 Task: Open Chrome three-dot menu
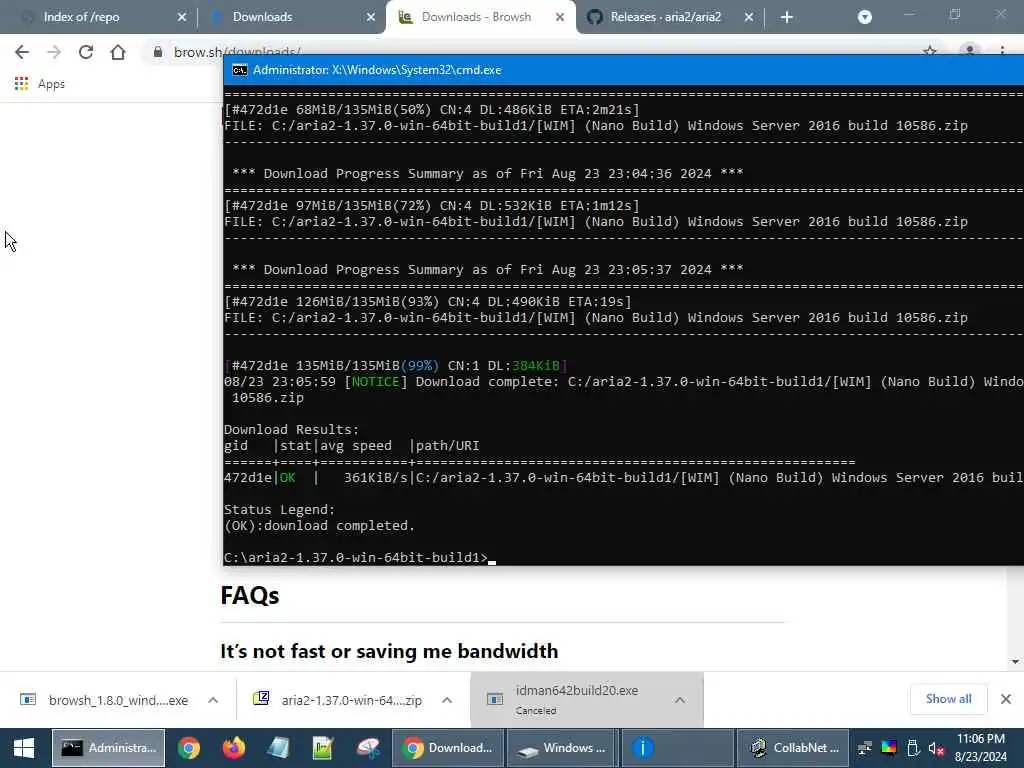[1002, 50]
